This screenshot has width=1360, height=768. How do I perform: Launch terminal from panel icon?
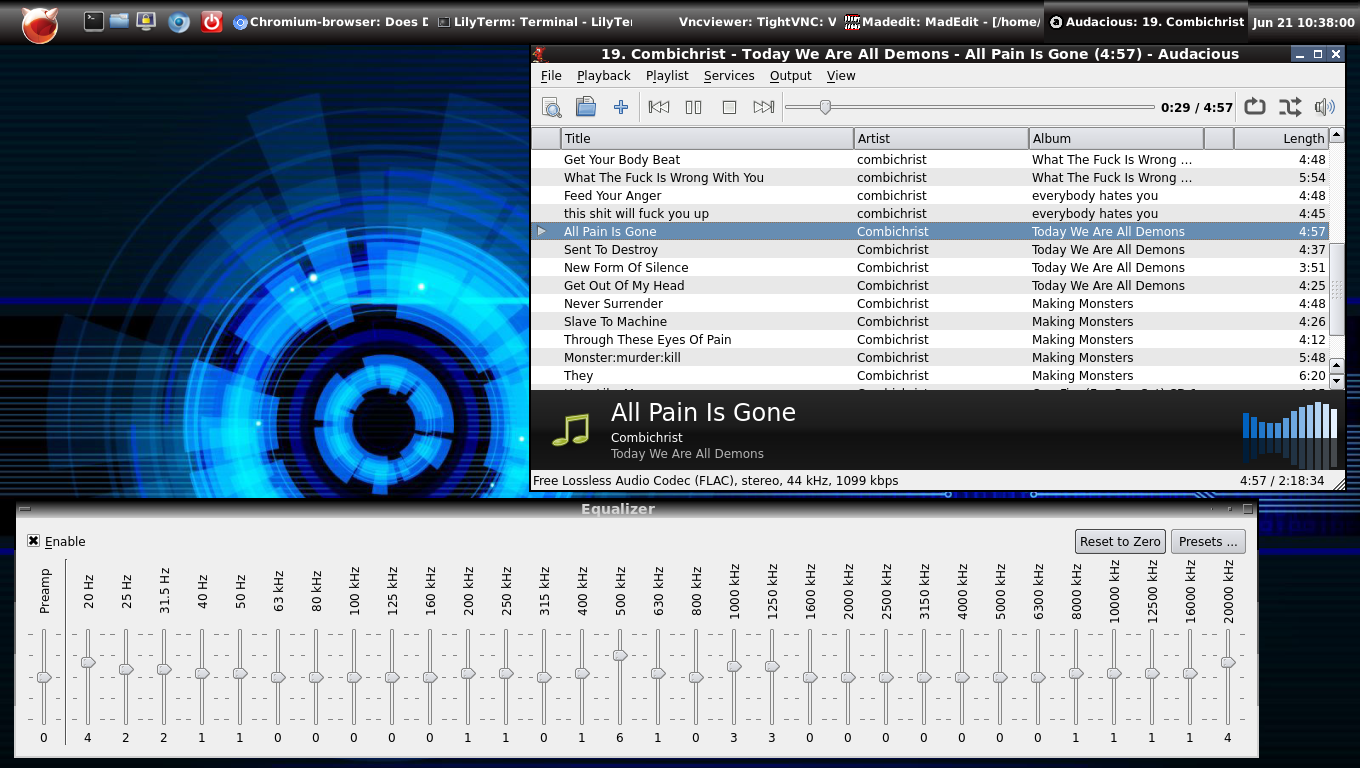coord(93,21)
